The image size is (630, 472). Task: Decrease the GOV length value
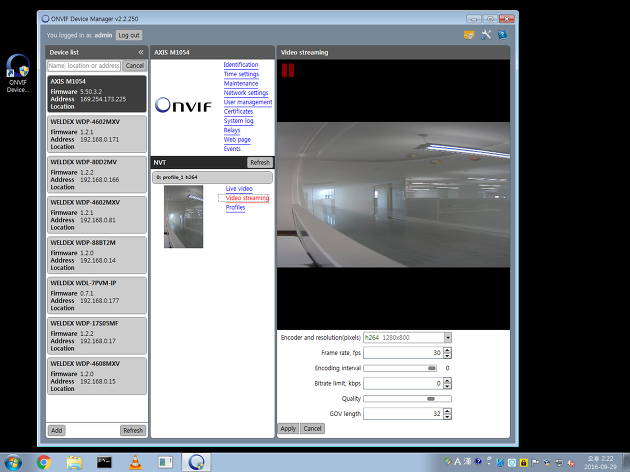point(447,417)
